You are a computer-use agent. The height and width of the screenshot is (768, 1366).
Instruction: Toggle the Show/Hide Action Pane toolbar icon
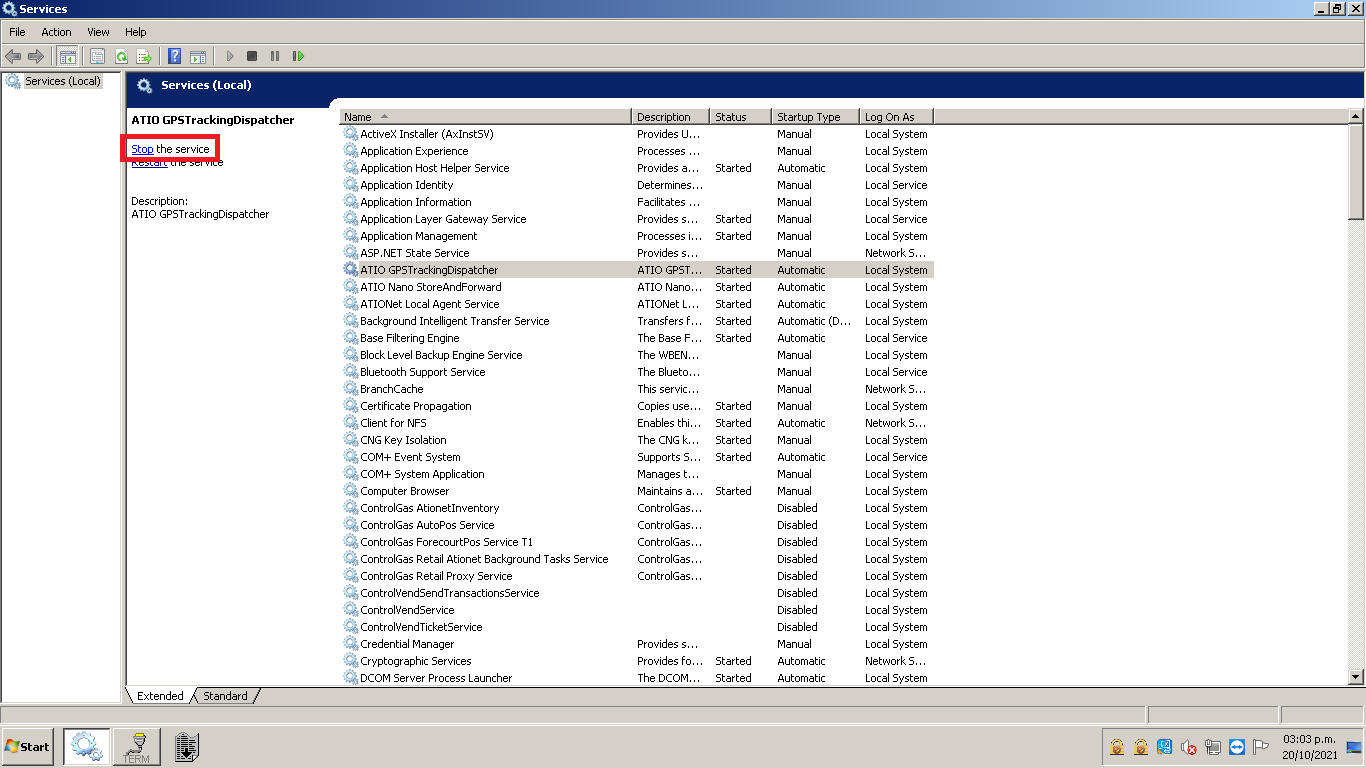coord(198,56)
